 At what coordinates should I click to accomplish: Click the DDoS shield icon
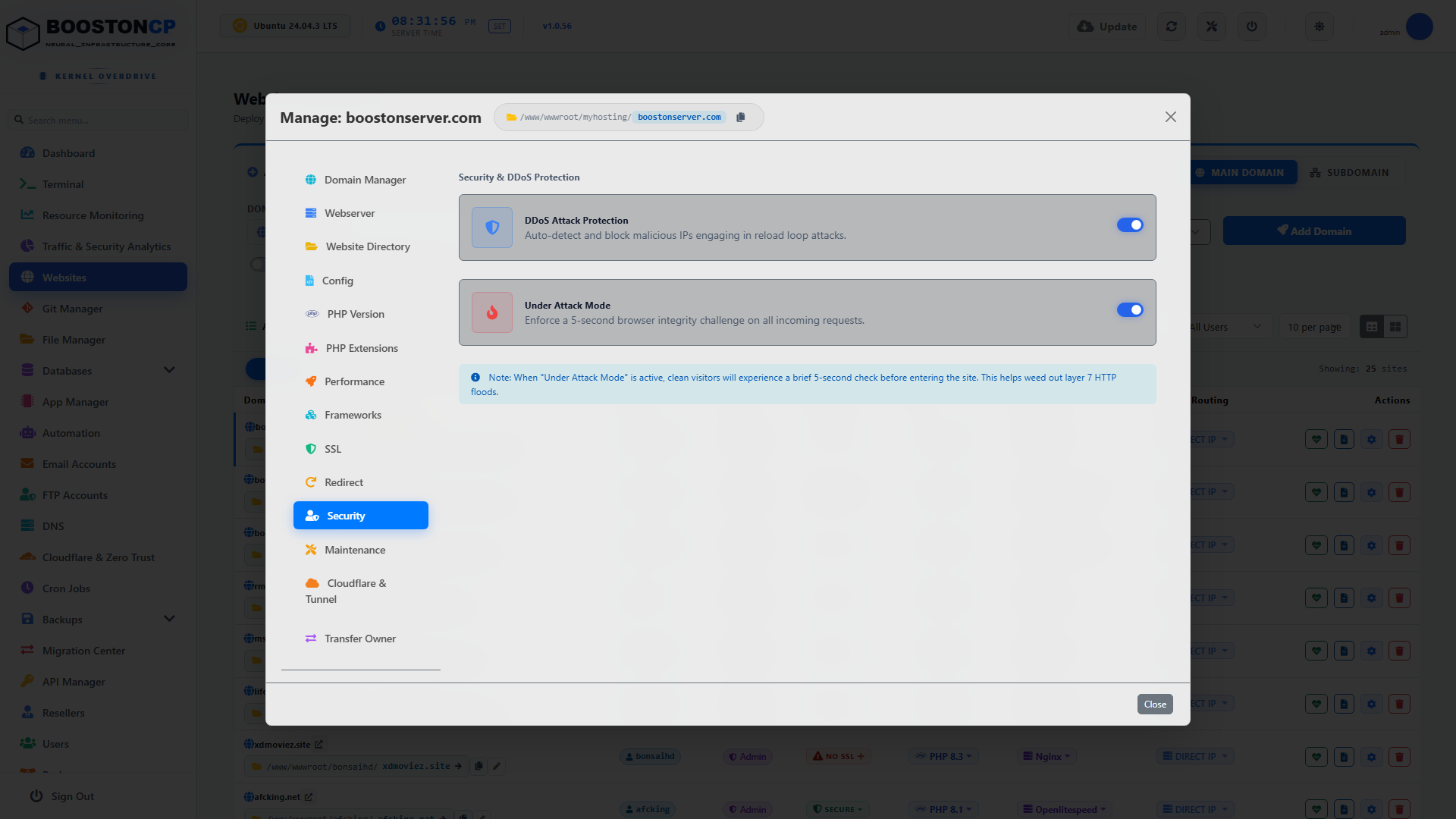492,227
